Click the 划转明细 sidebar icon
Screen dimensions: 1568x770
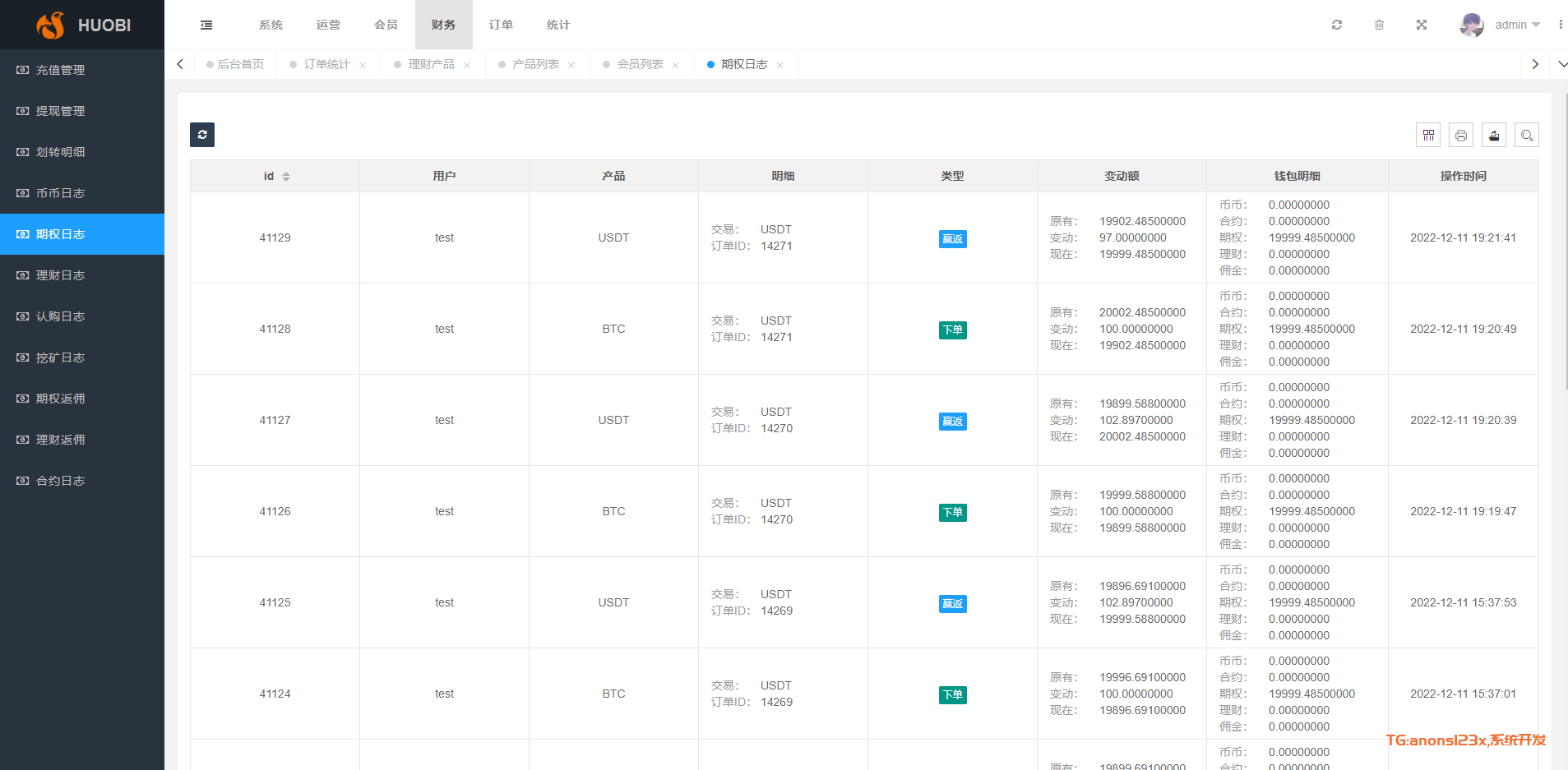pyautogui.click(x=23, y=152)
